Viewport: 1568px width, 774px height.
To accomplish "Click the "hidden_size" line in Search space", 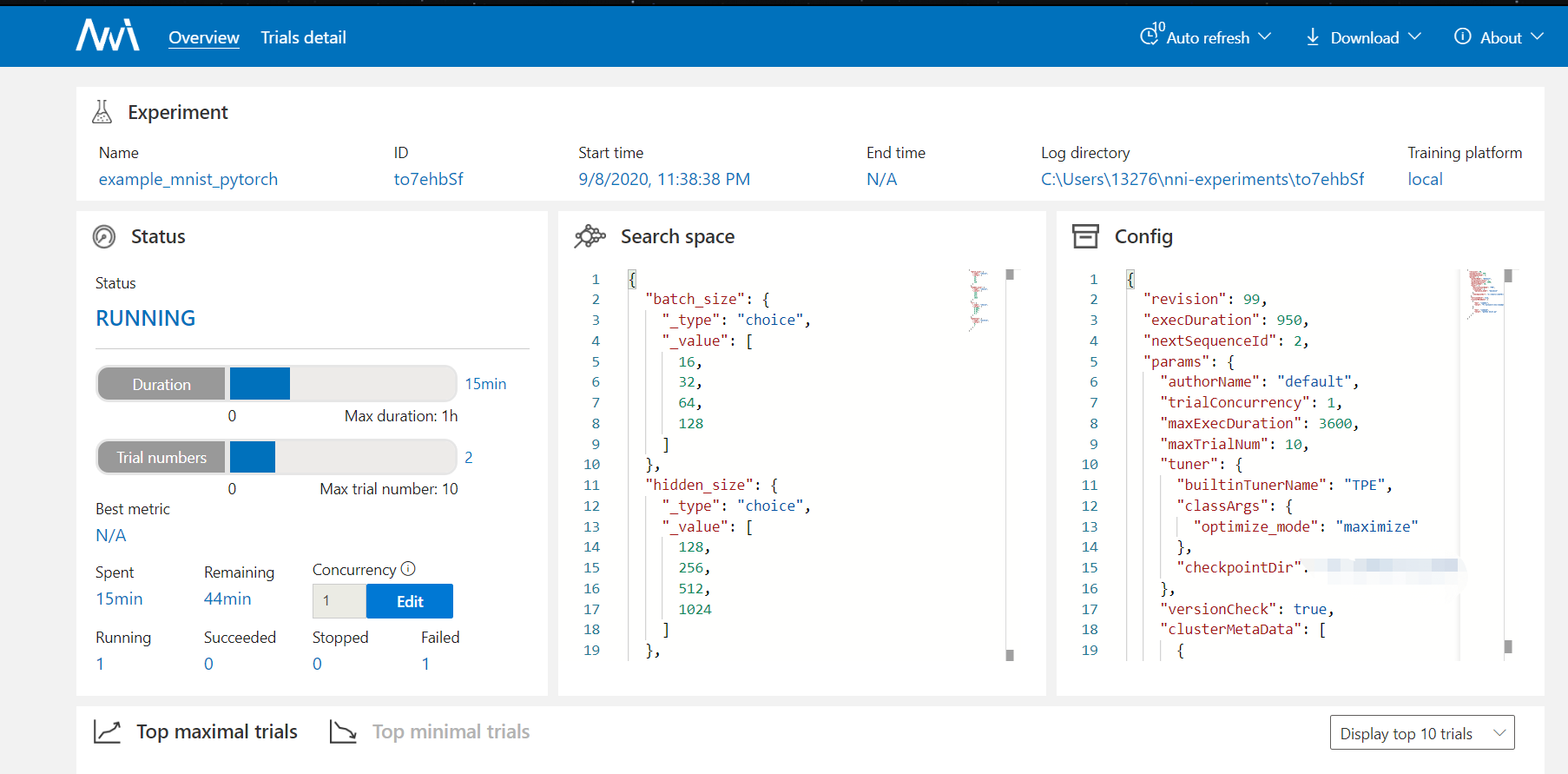I will coord(711,485).
